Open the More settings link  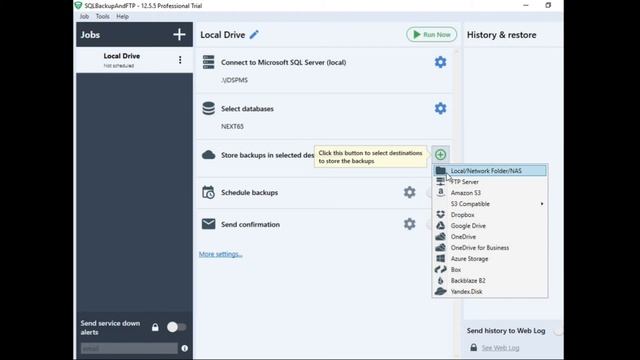(220, 254)
